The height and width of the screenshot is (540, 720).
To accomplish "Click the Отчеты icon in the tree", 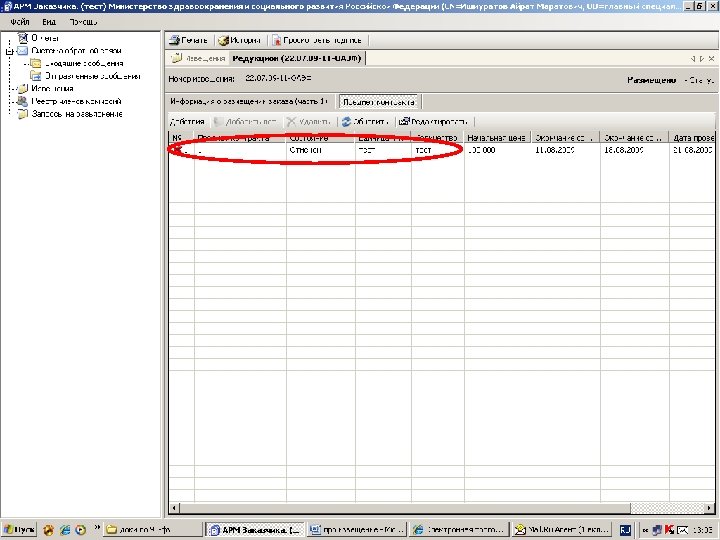I will pyautogui.click(x=22, y=38).
